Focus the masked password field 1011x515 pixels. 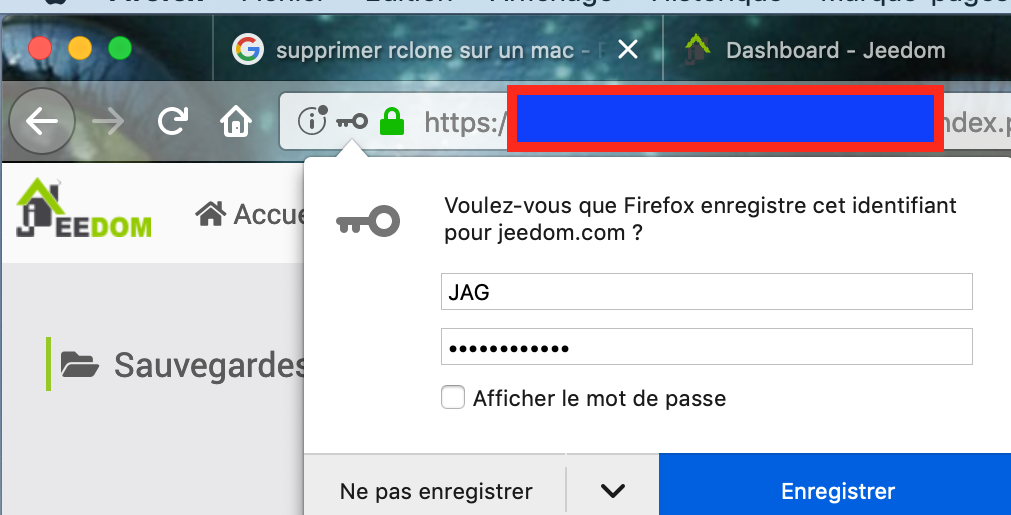[x=706, y=347]
